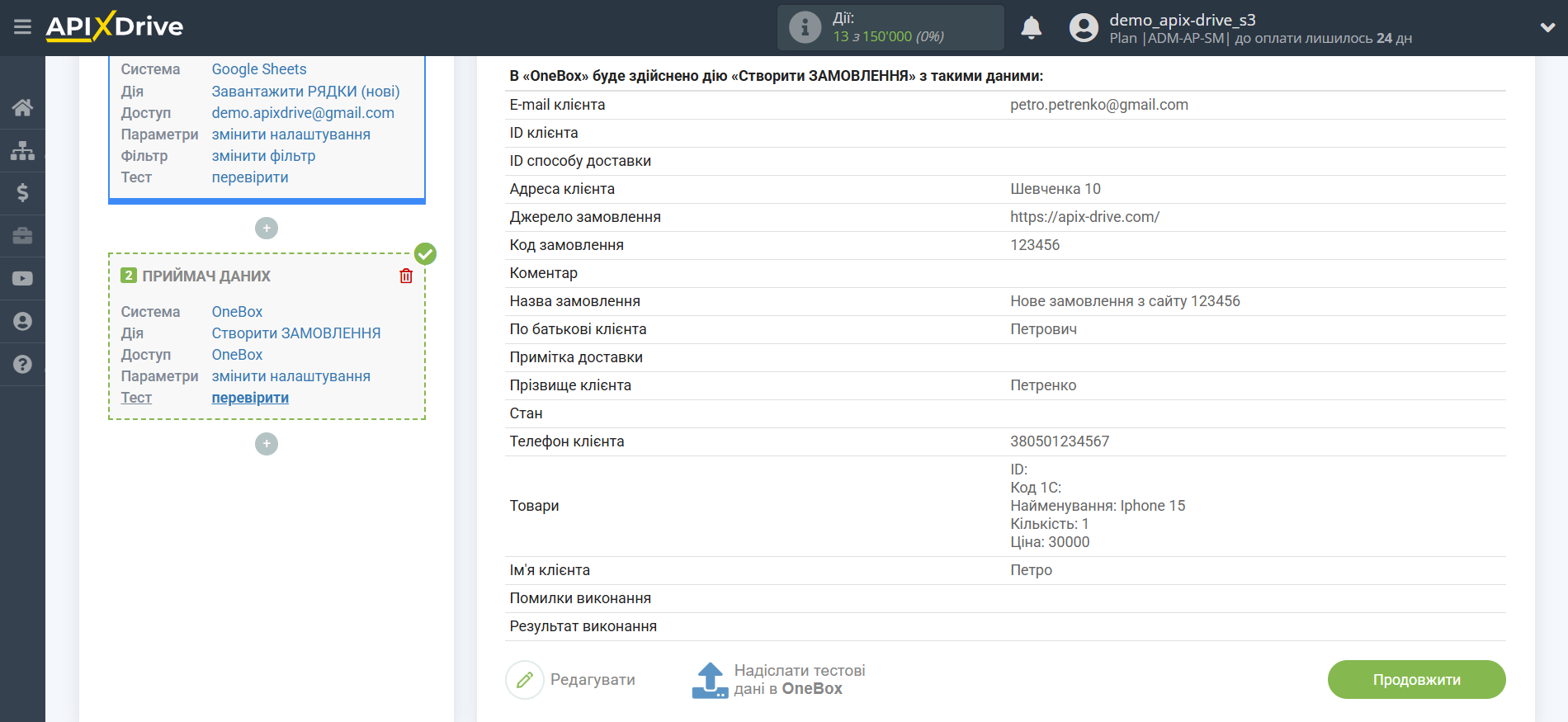This screenshot has width=1568, height=722.
Task: Expand the account dropdown chevron
Action: coord(1547,27)
